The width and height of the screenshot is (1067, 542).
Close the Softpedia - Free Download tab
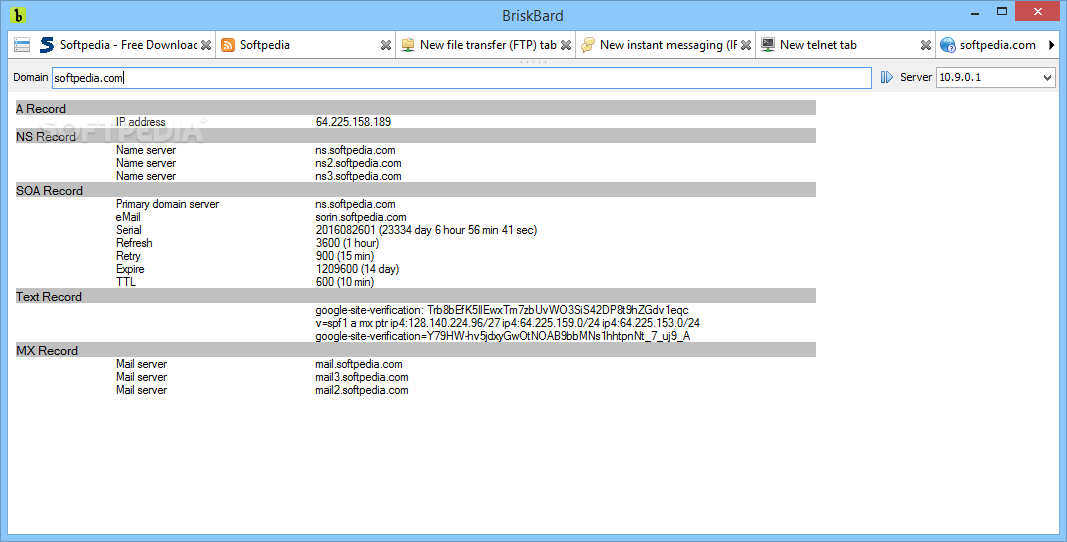click(x=206, y=45)
